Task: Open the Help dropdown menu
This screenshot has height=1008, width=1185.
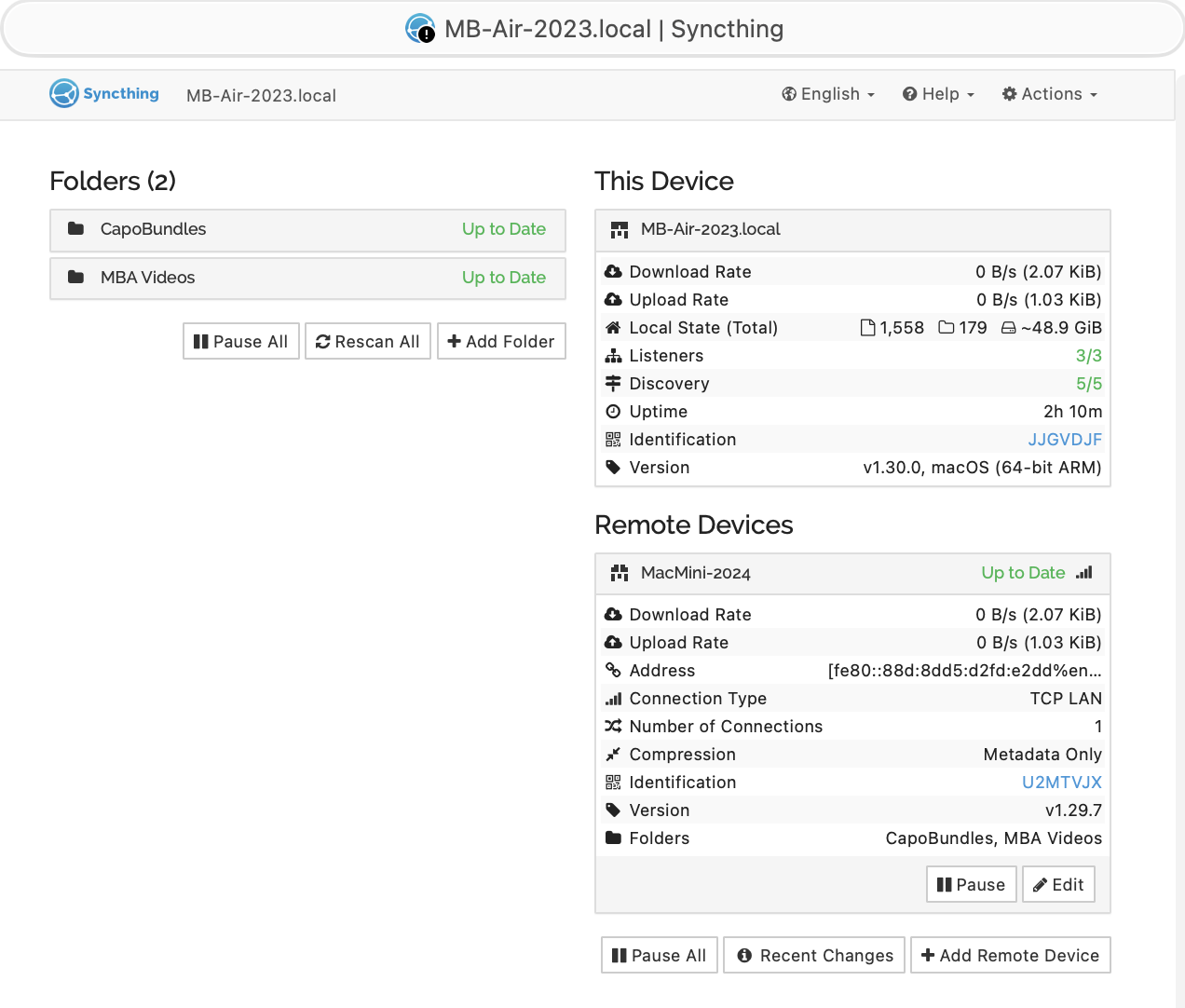Action: coord(938,94)
